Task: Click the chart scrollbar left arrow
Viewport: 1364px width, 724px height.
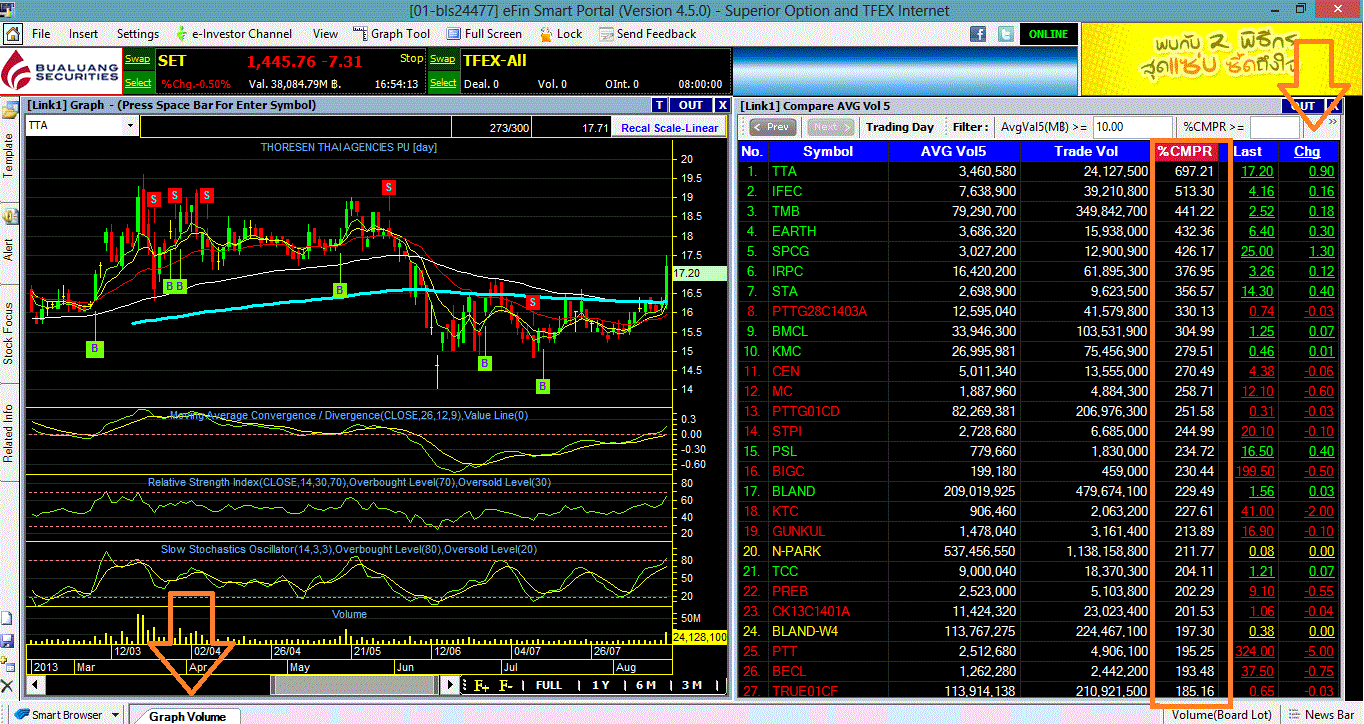Action: click(35, 685)
